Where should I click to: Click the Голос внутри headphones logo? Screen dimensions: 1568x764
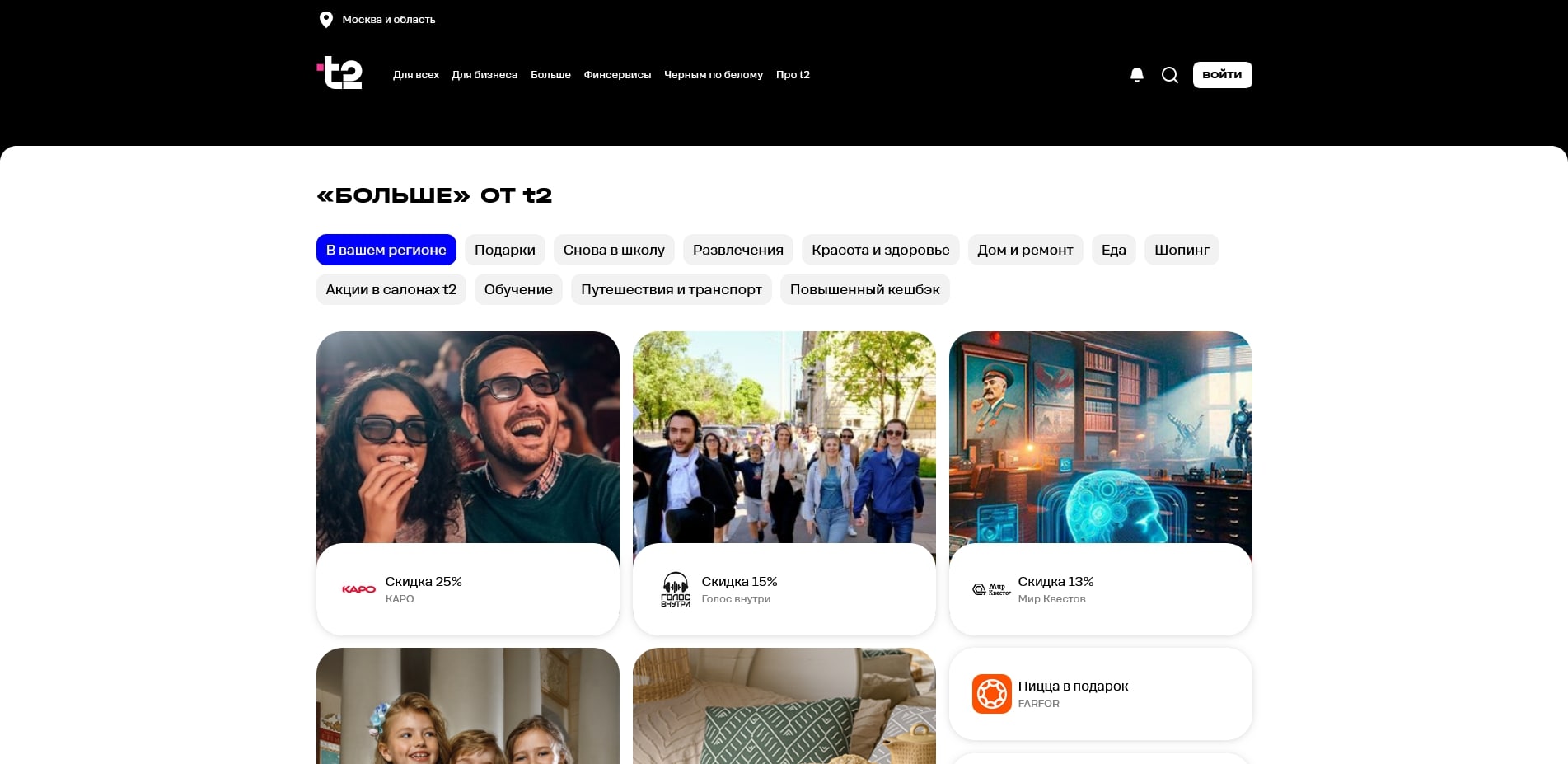point(675,589)
